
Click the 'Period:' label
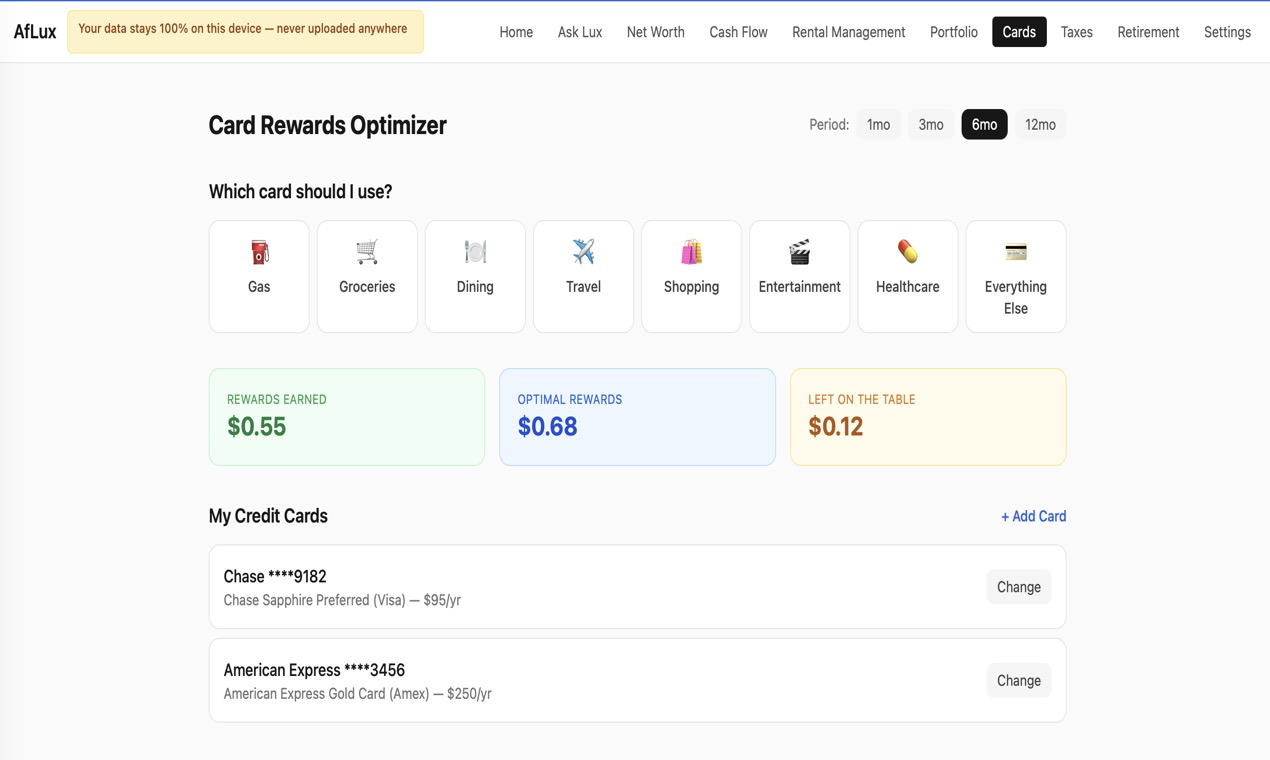[829, 125]
